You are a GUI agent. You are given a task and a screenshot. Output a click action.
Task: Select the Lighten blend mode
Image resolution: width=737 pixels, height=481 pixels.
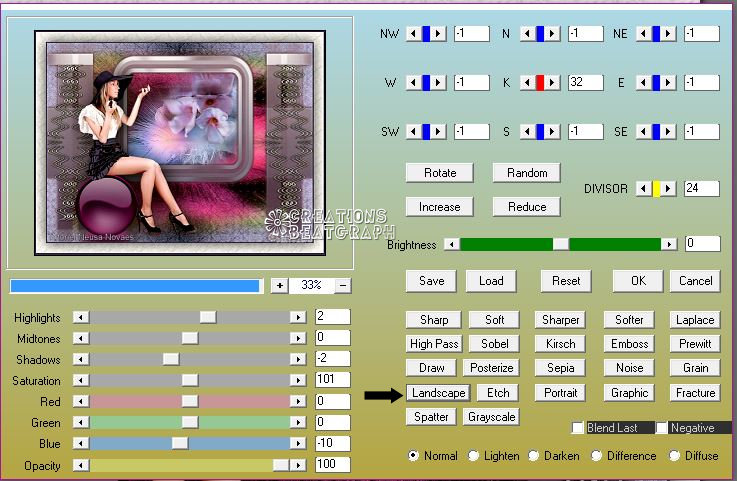point(473,456)
